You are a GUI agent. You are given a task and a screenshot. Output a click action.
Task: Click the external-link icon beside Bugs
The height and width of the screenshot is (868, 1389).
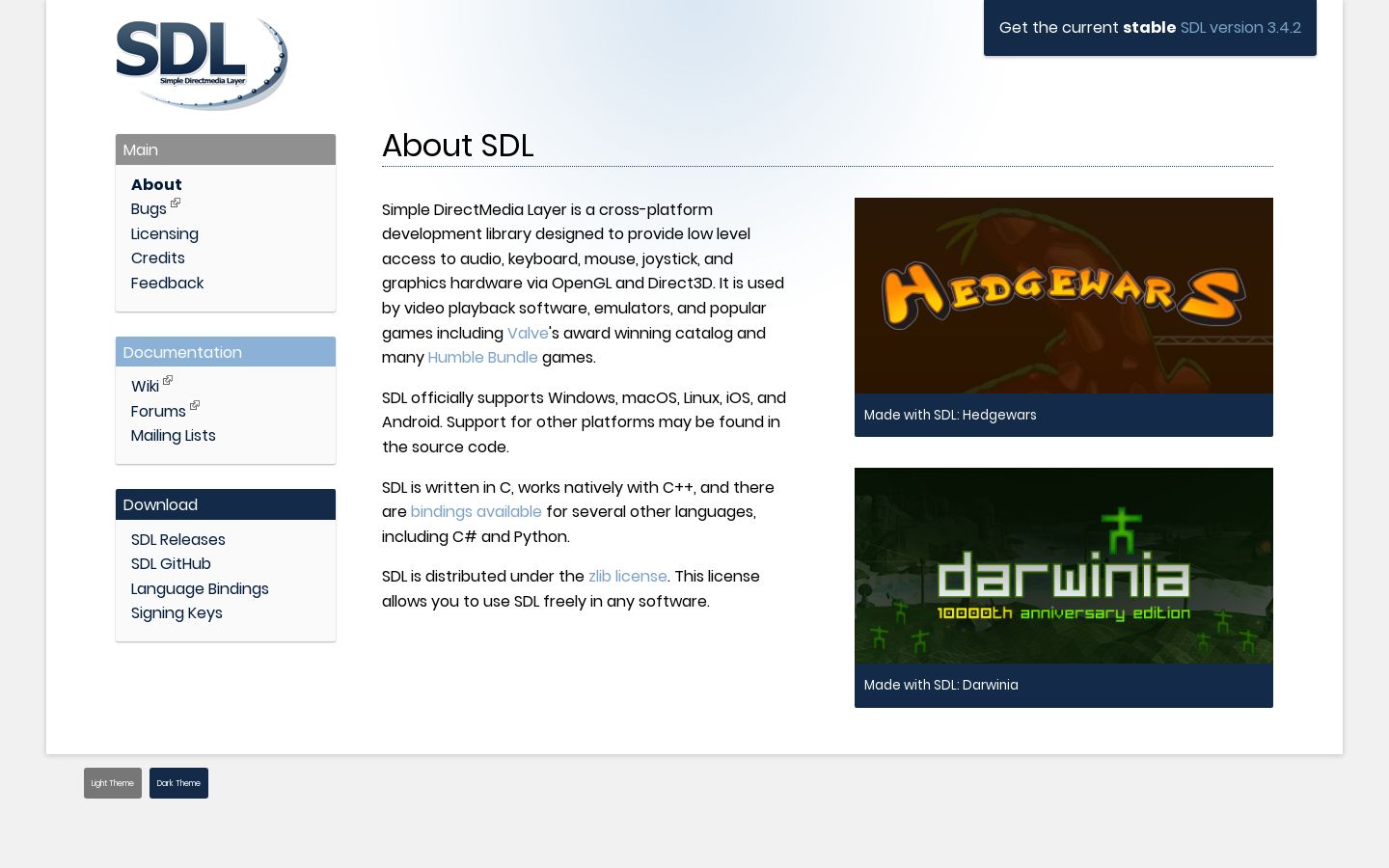pos(176,203)
